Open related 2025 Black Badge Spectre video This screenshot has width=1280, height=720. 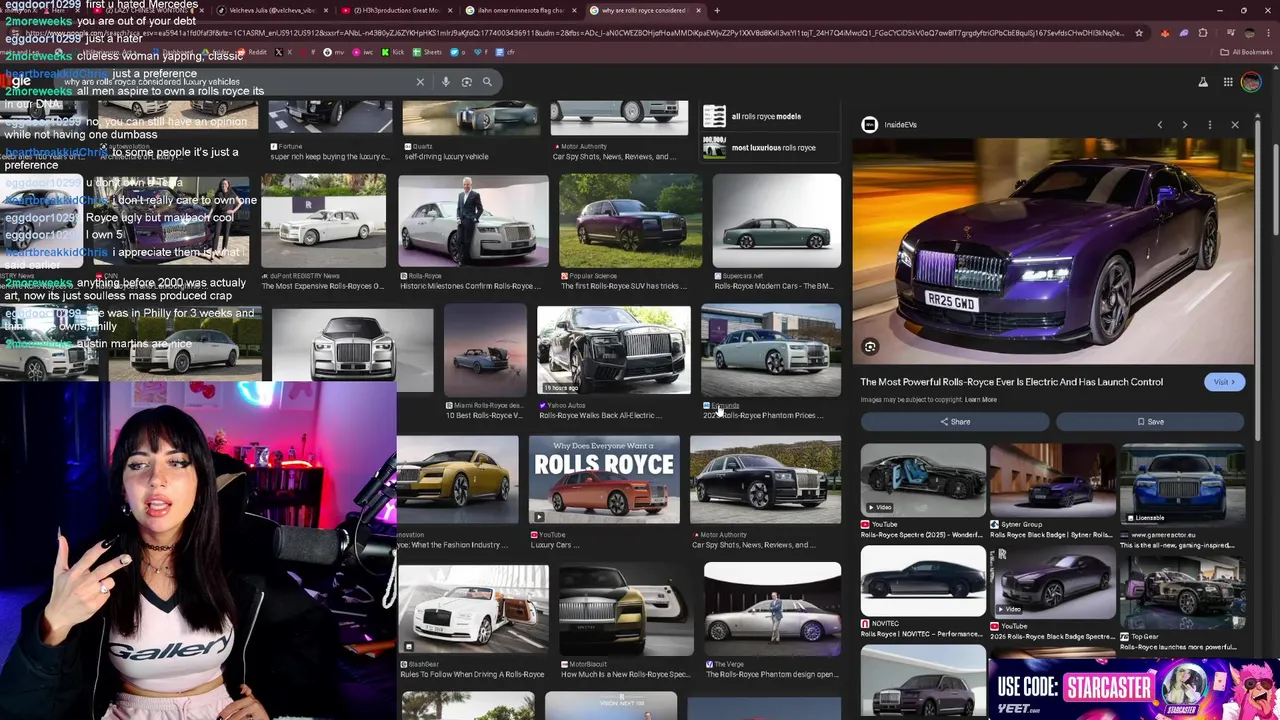[1052, 581]
